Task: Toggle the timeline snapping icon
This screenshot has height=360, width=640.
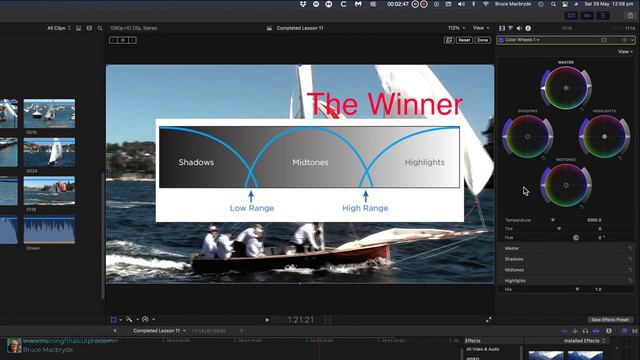Action: 596,331
